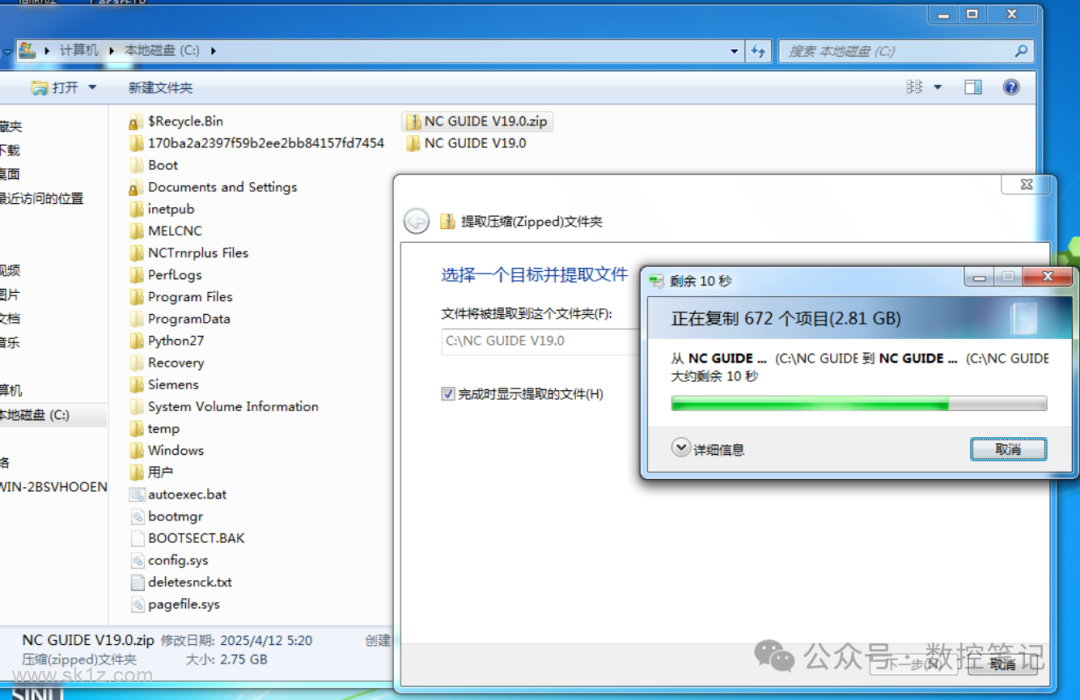1080x700 pixels.
Task: Select the config.sys file
Action: [x=169, y=561]
